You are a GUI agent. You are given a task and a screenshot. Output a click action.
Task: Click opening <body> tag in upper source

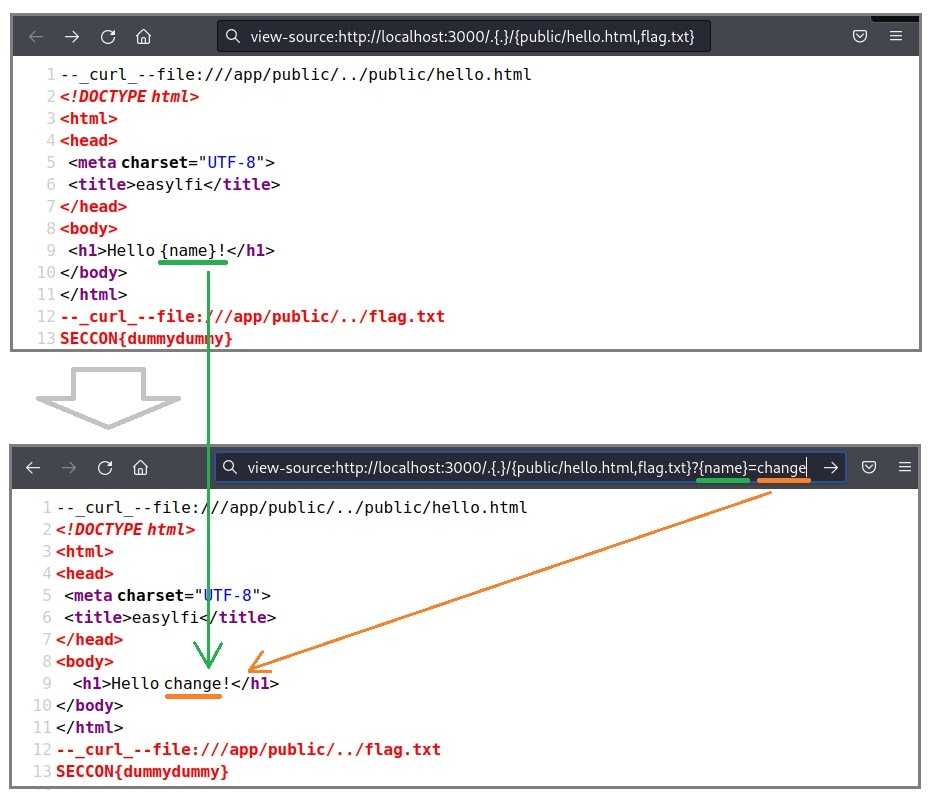[x=89, y=229]
